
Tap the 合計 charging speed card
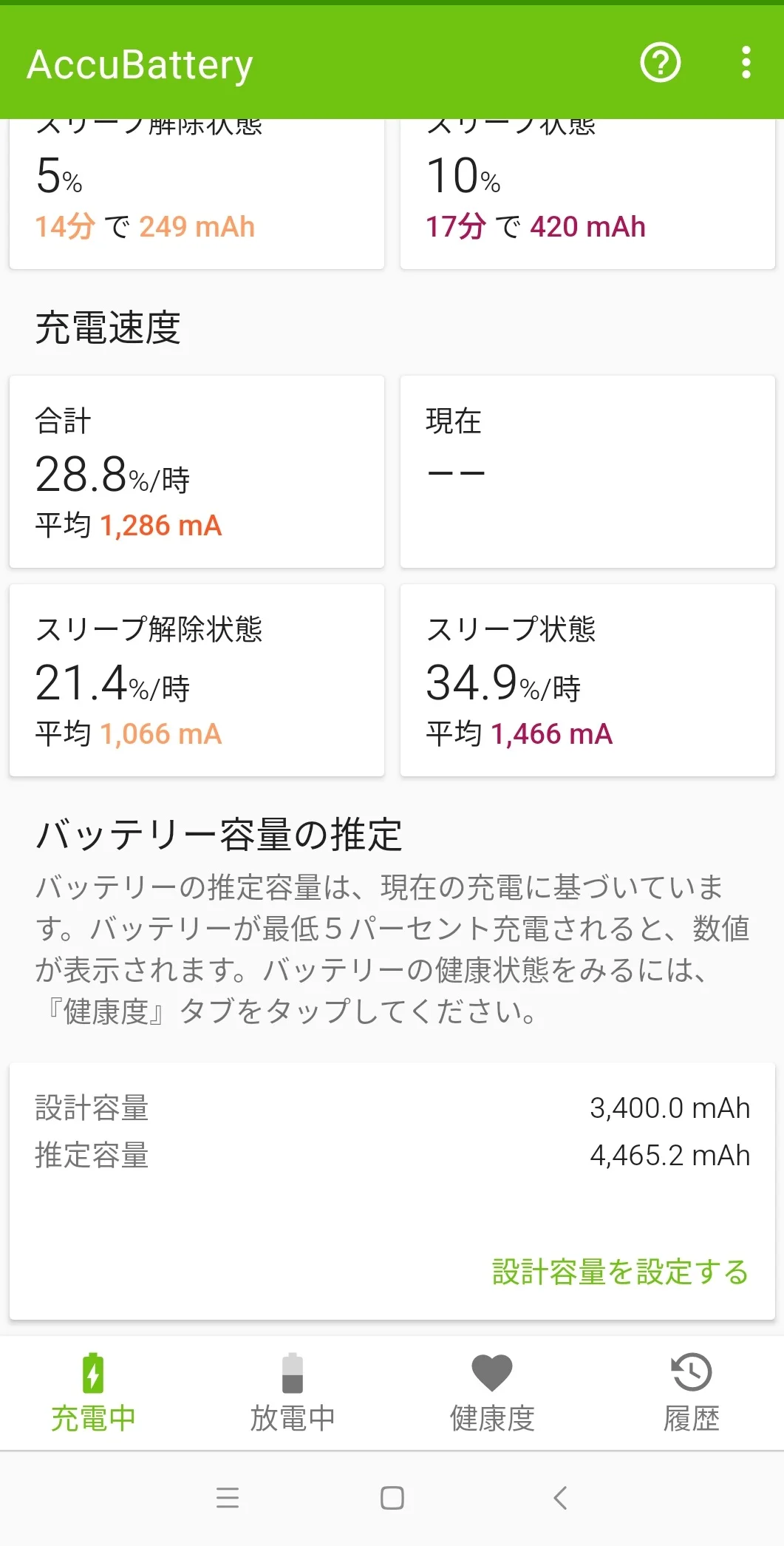[x=197, y=472]
